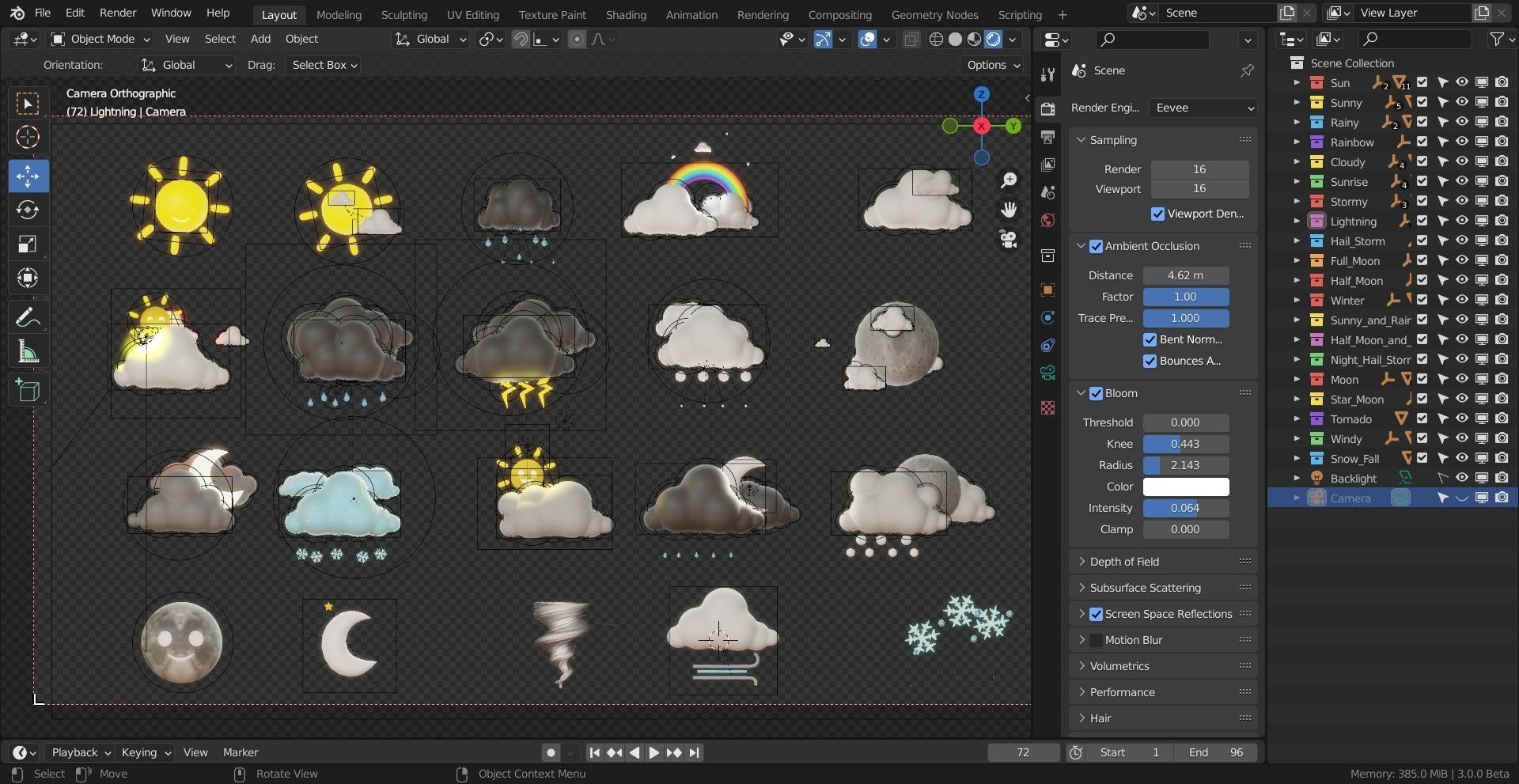Open the Render Engine dropdown
The width and height of the screenshot is (1519, 784).
[1203, 108]
